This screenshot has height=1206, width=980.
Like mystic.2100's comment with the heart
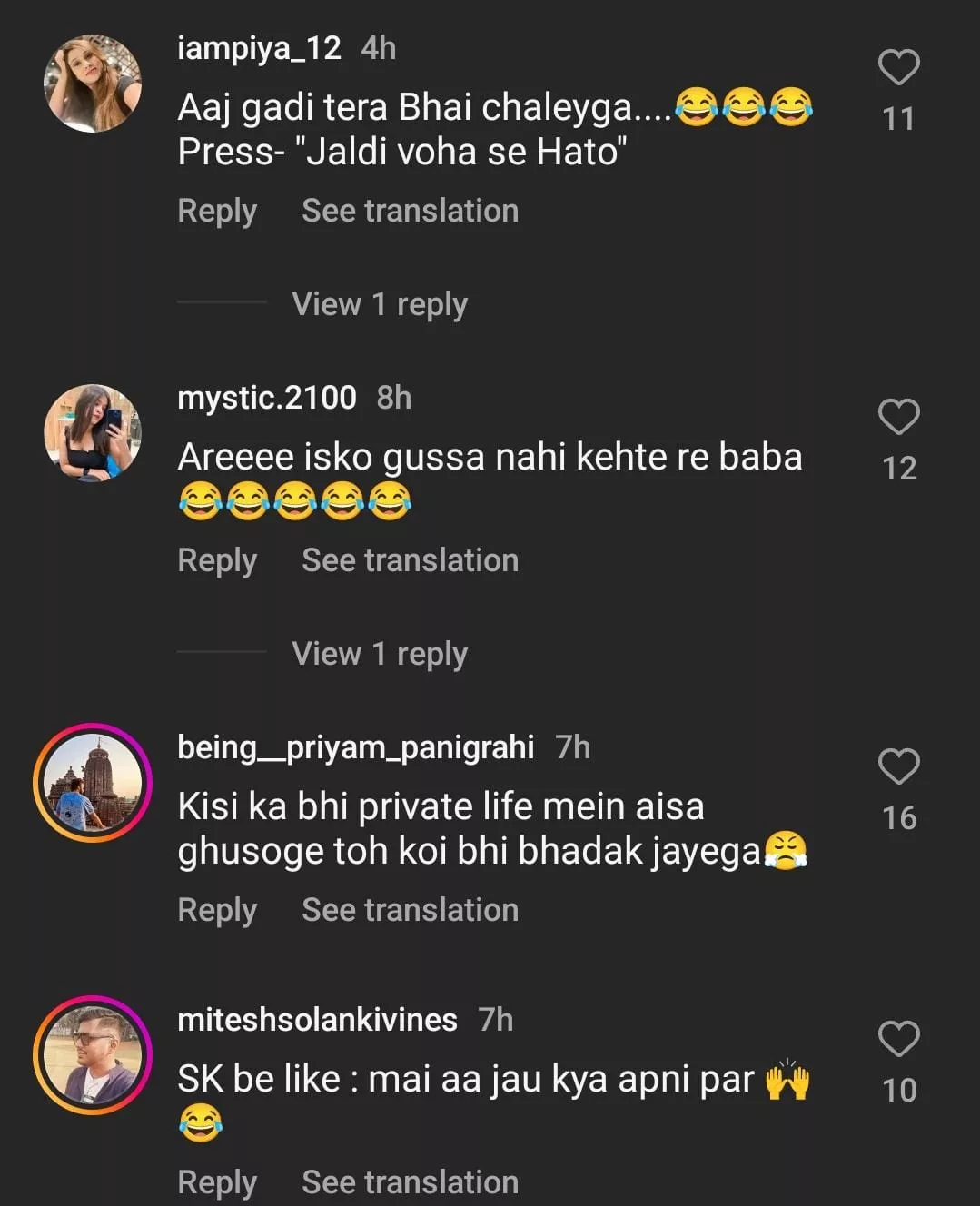(898, 418)
